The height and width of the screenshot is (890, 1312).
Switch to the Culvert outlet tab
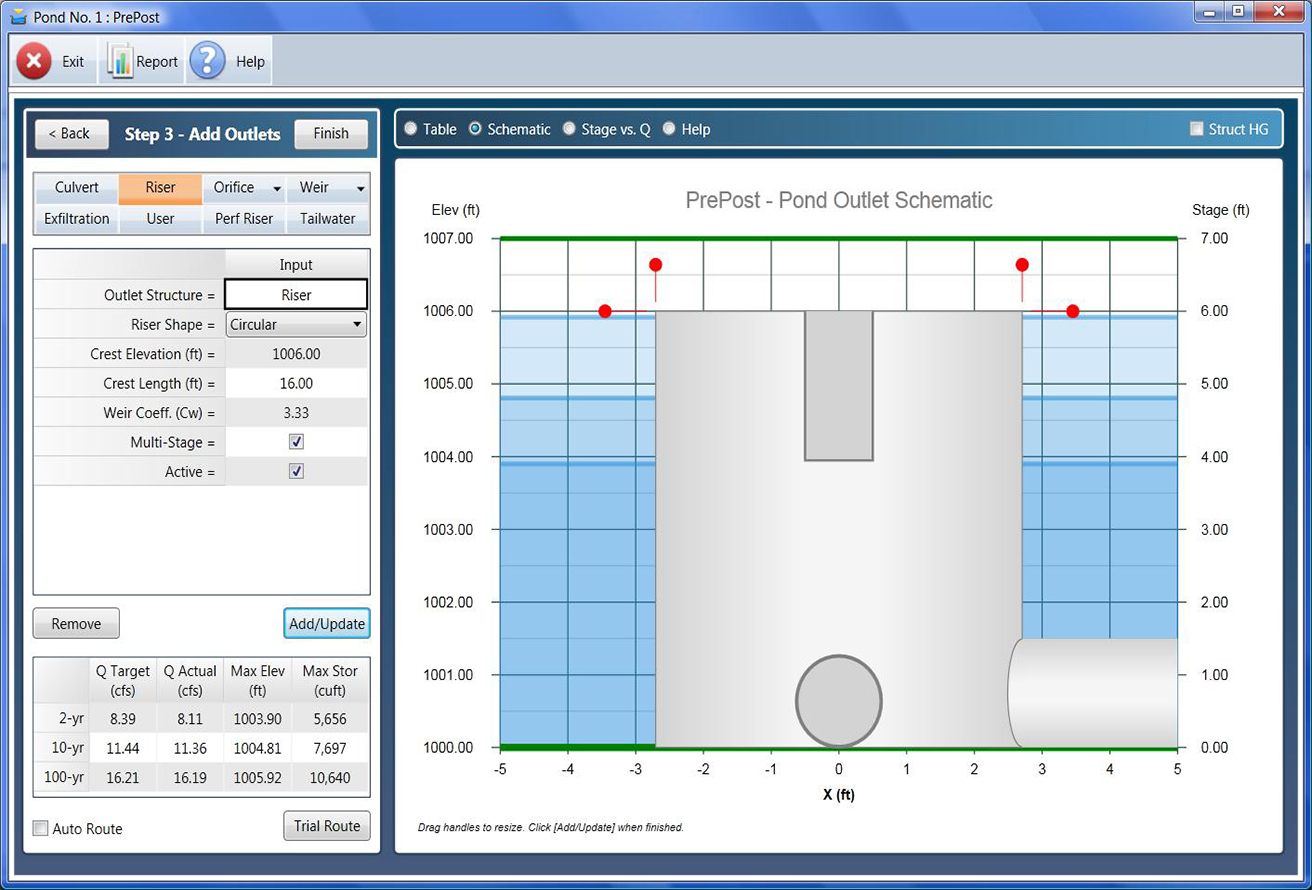(76, 187)
